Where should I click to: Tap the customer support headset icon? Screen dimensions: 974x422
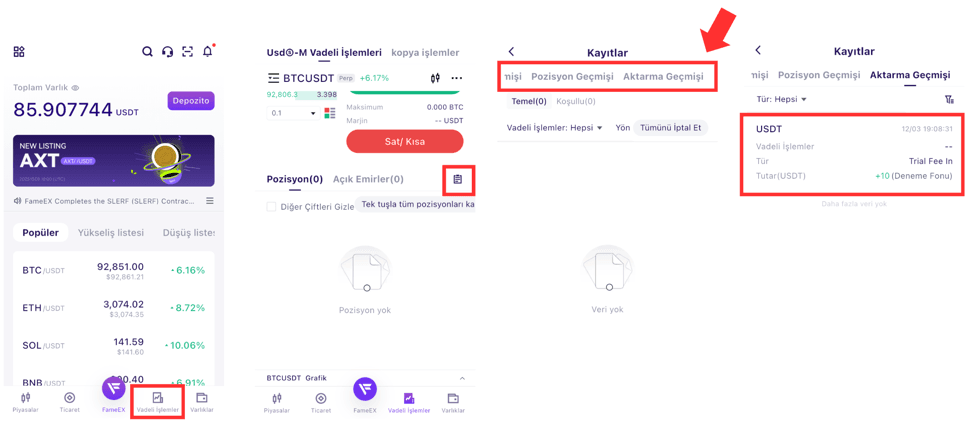pos(167,52)
